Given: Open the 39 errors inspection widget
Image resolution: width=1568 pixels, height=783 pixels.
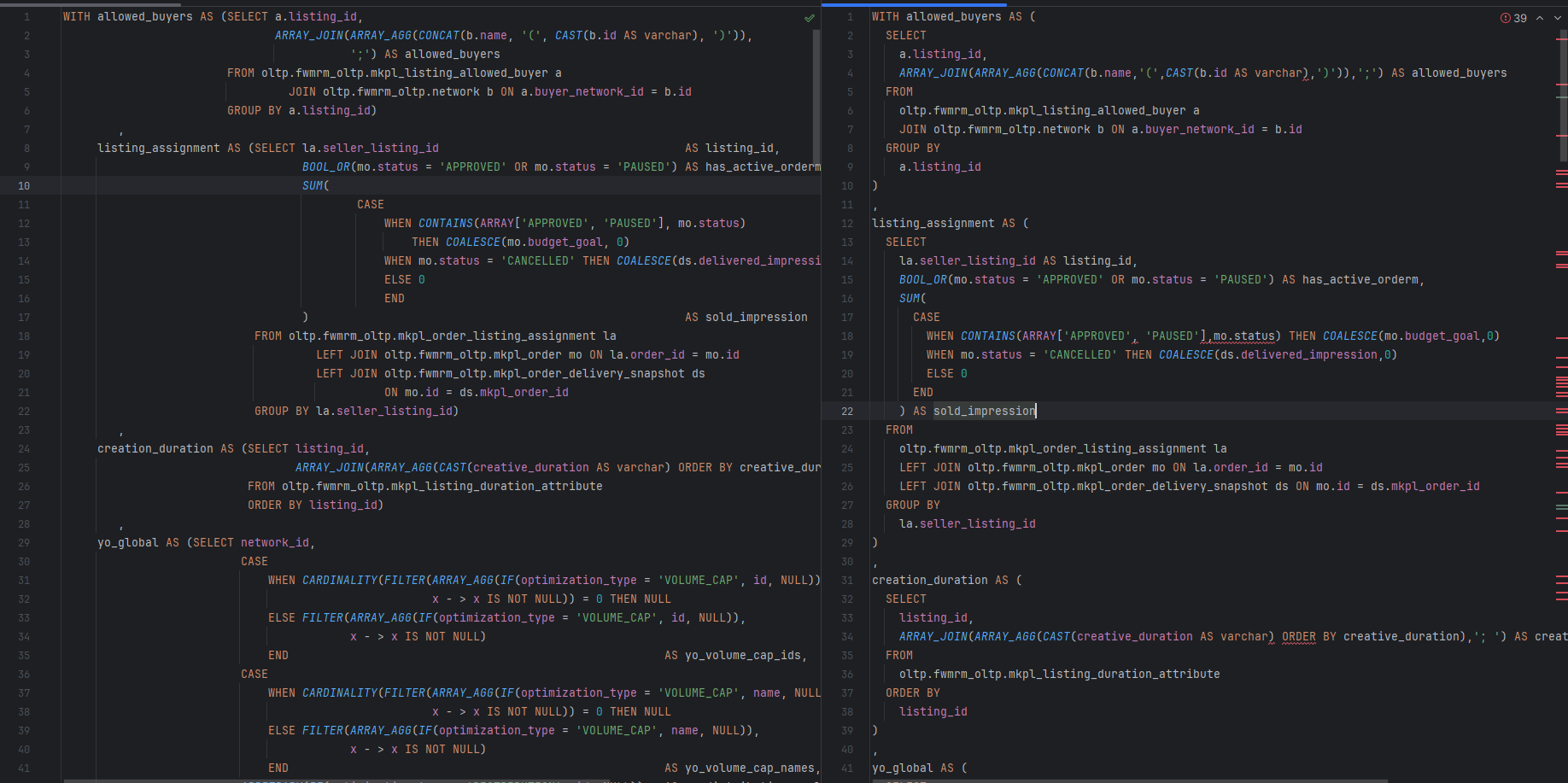Looking at the screenshot, I should point(1513,18).
